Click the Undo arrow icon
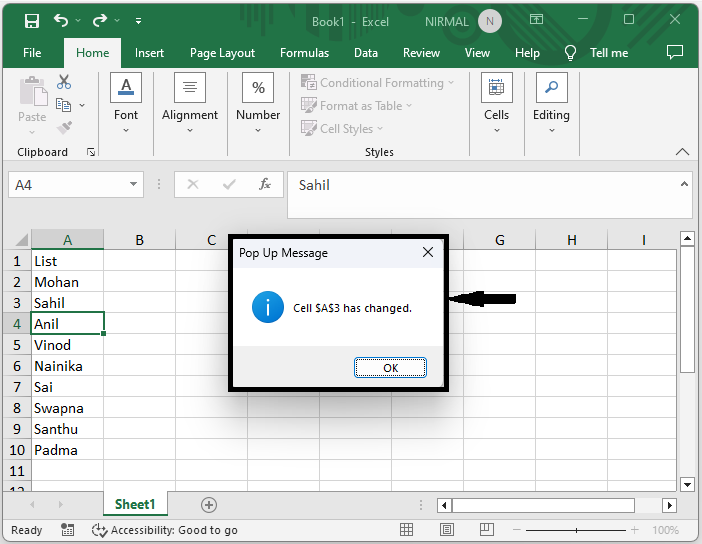 point(62,20)
